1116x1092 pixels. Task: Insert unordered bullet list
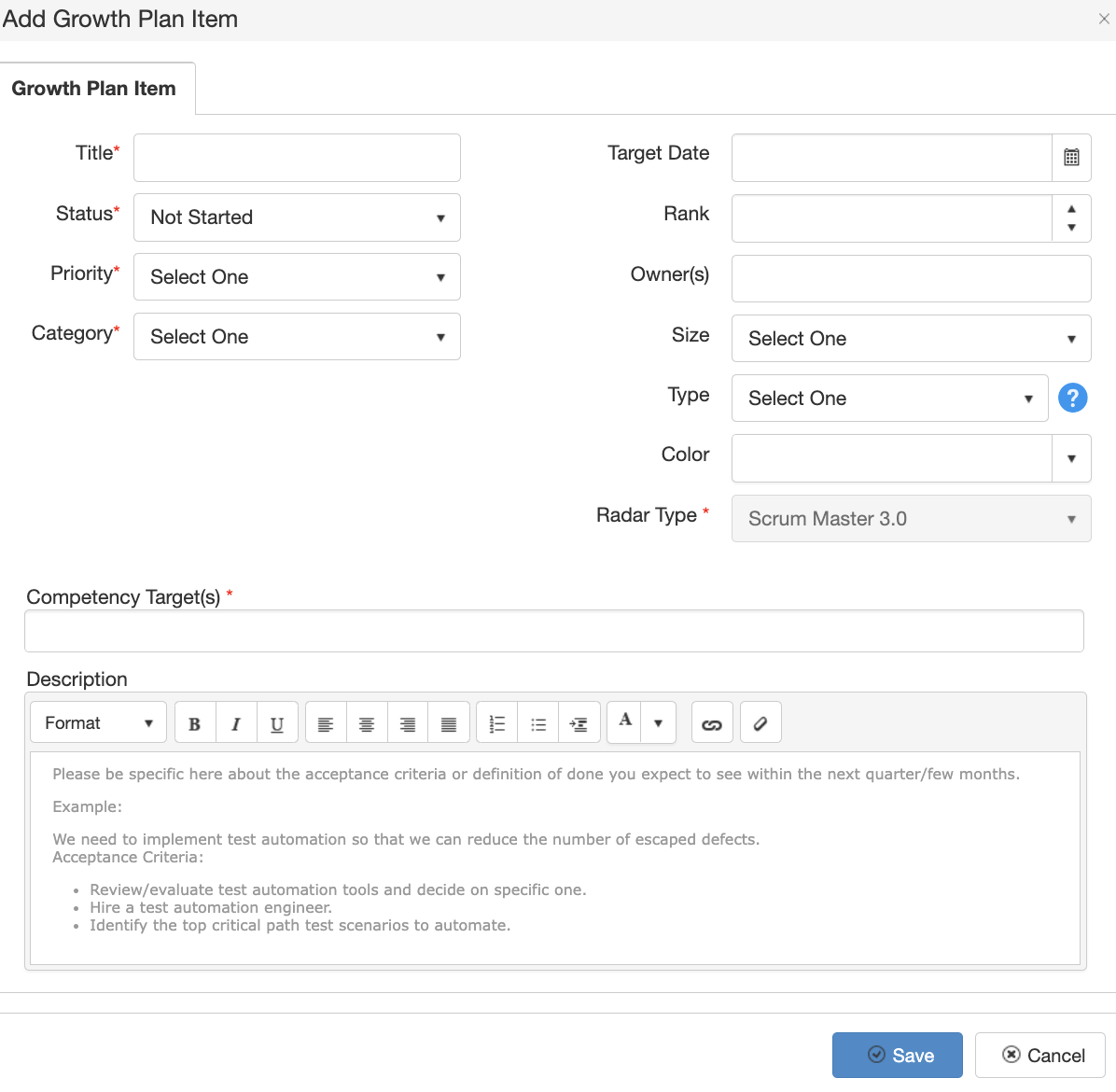[x=538, y=724]
